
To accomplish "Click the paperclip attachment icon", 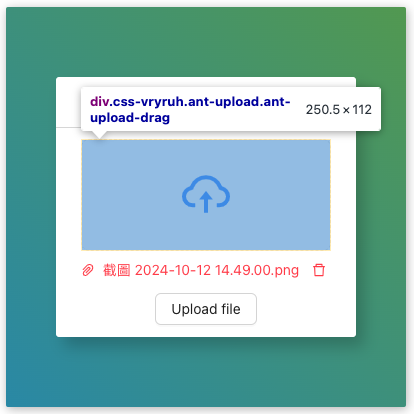I will tap(88, 270).
